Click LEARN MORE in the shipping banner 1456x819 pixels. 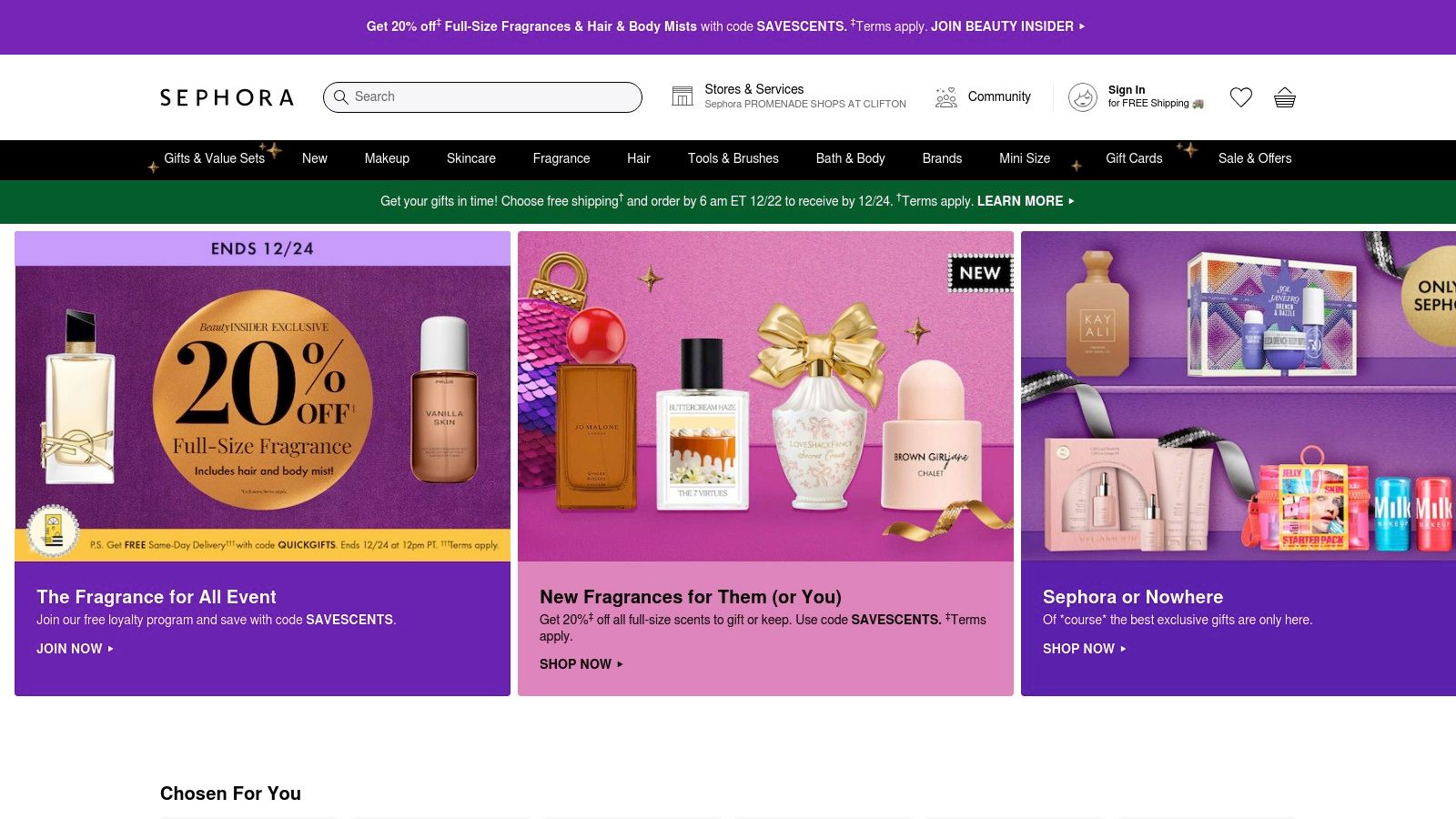point(1020,201)
